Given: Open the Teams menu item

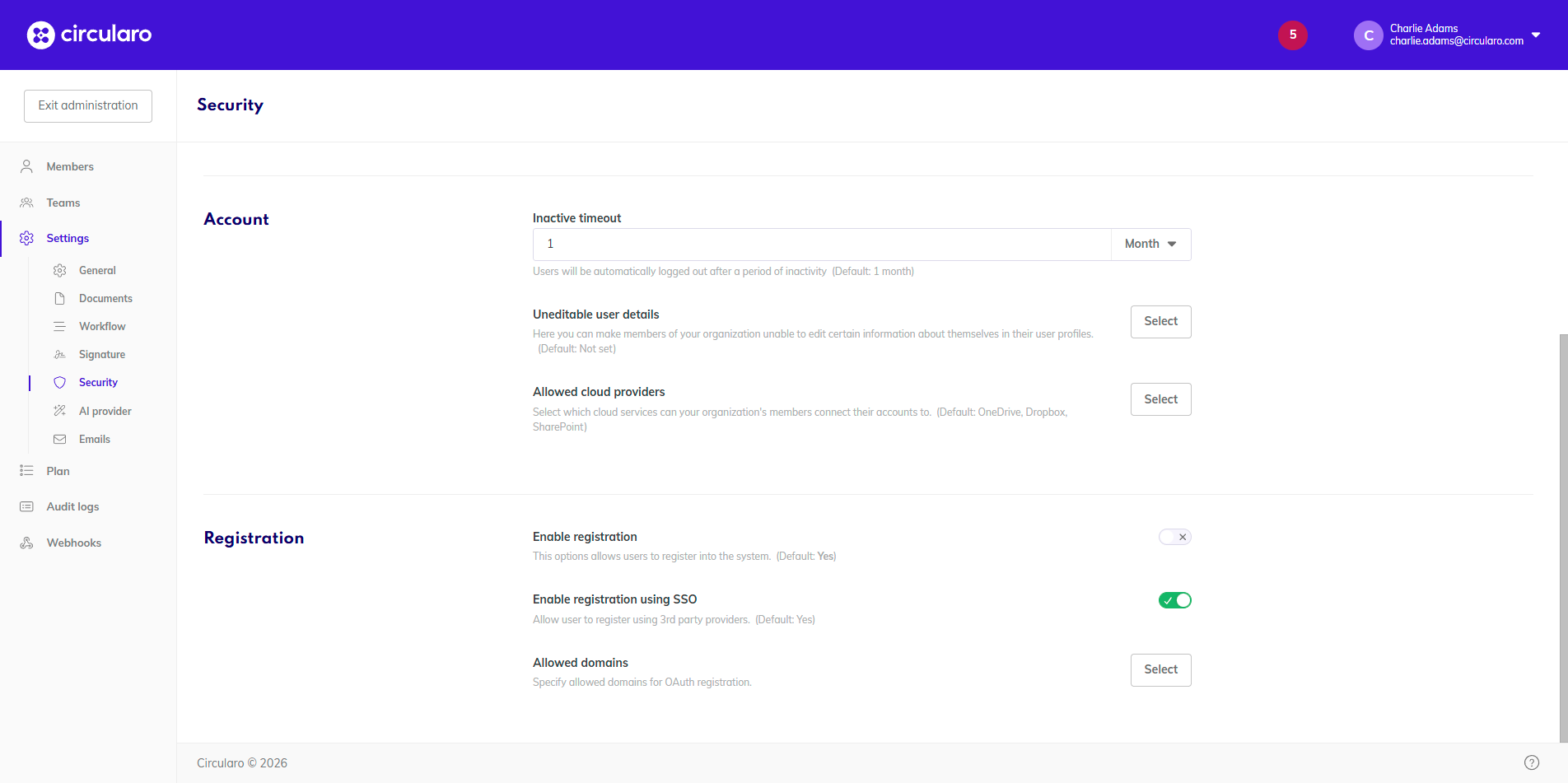Looking at the screenshot, I should click(x=63, y=203).
